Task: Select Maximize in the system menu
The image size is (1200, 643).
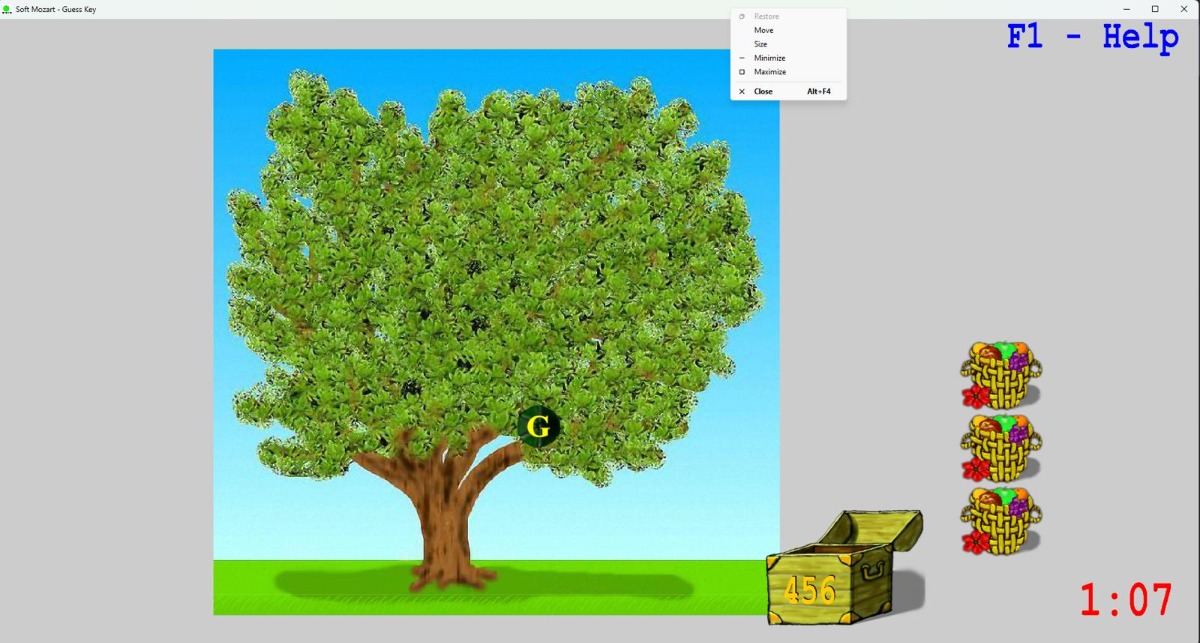Action: click(x=788, y=72)
